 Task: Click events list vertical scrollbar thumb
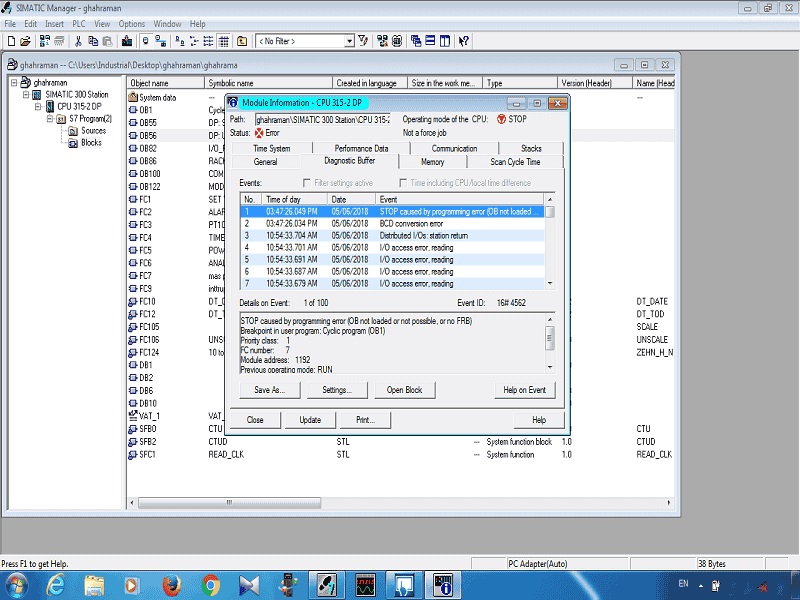coord(549,212)
